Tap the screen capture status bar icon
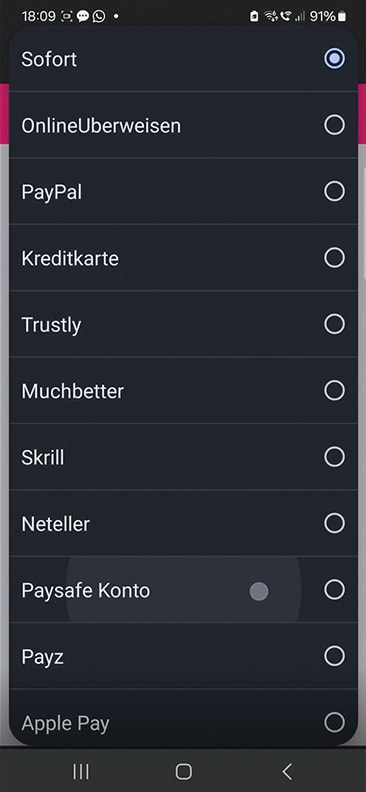 [67, 16]
